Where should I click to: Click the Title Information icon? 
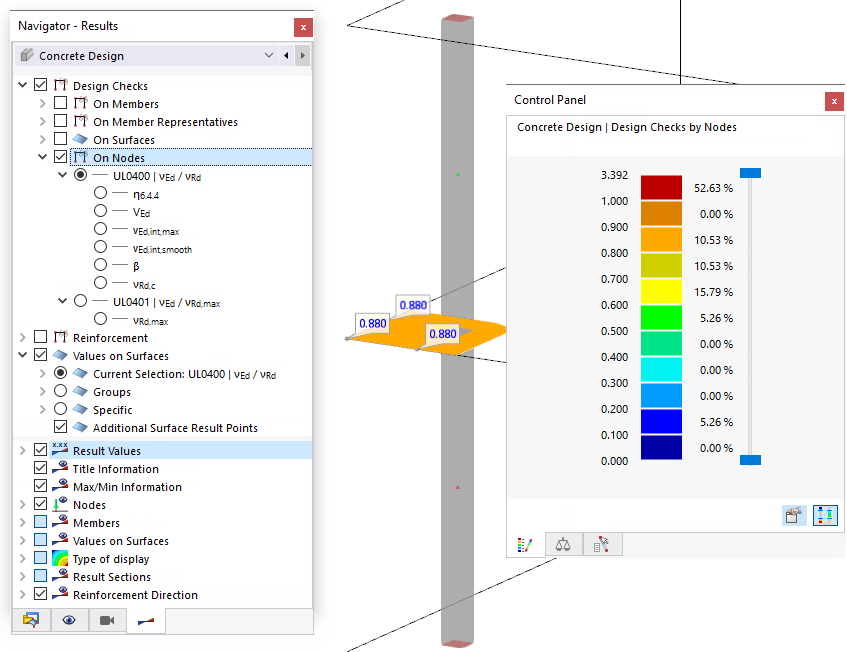(x=60, y=468)
